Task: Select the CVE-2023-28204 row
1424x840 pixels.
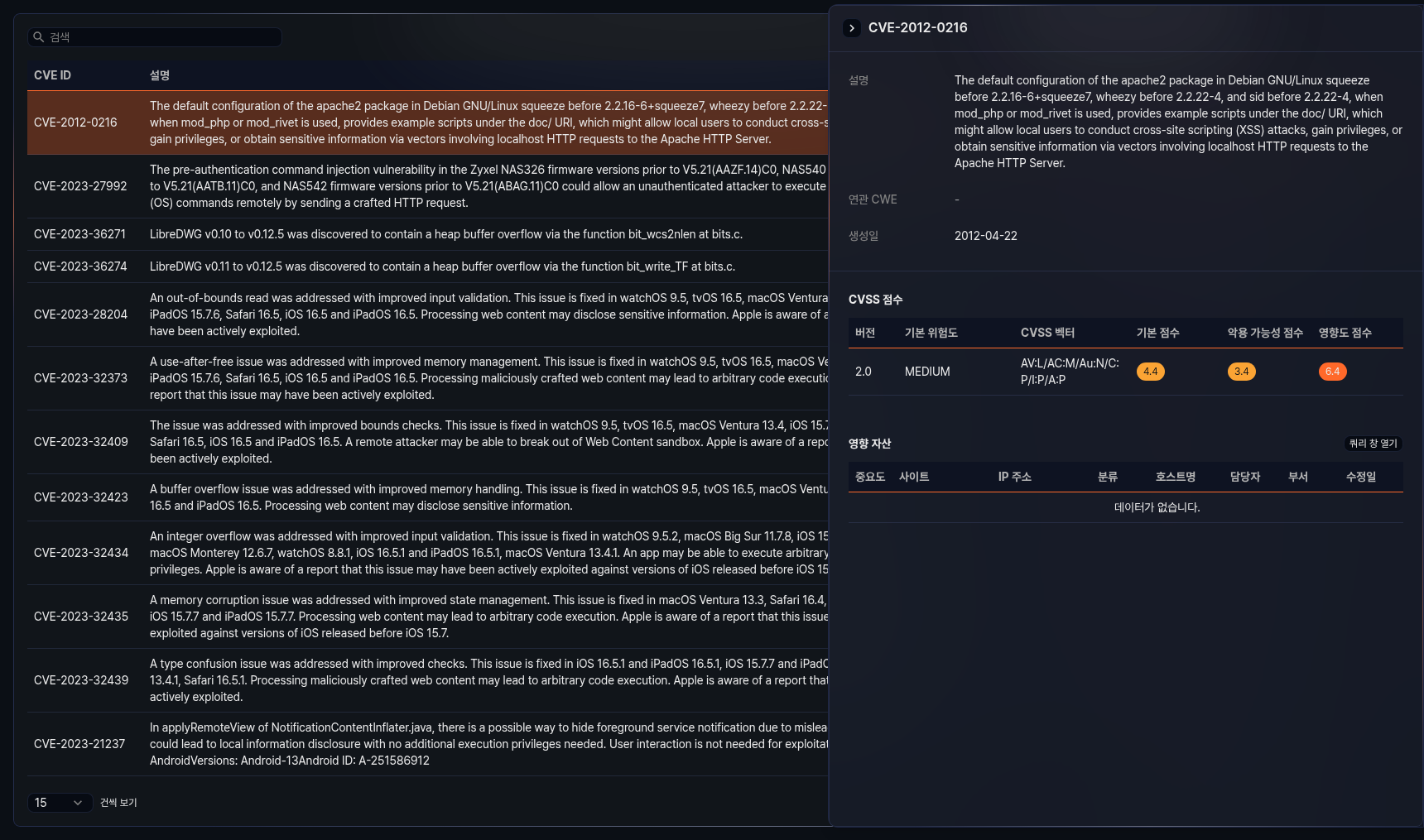Action: point(80,314)
